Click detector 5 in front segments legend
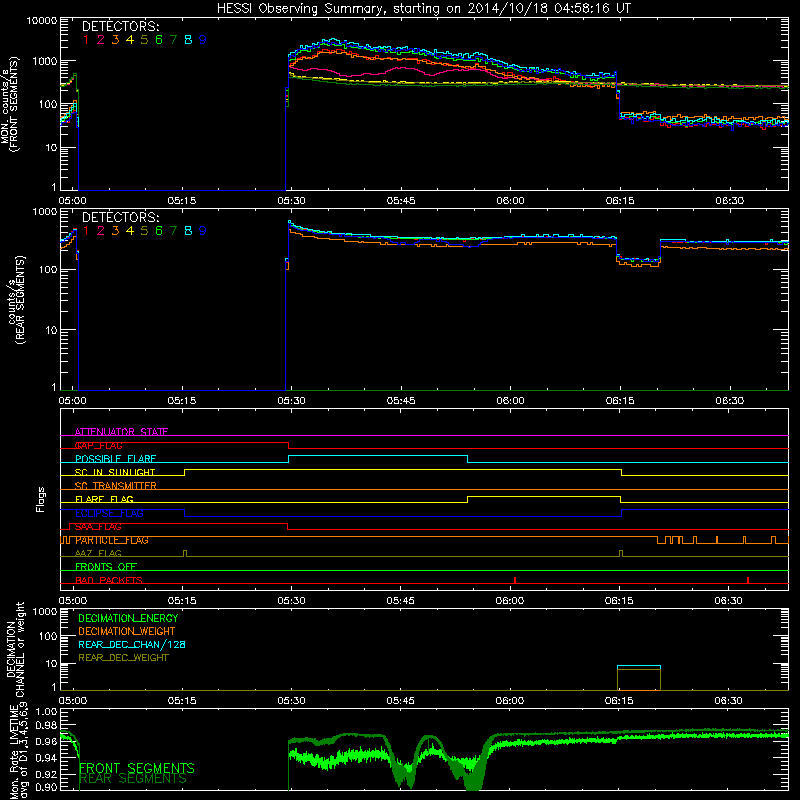Image resolution: width=800 pixels, height=800 pixels. pyautogui.click(x=144, y=40)
